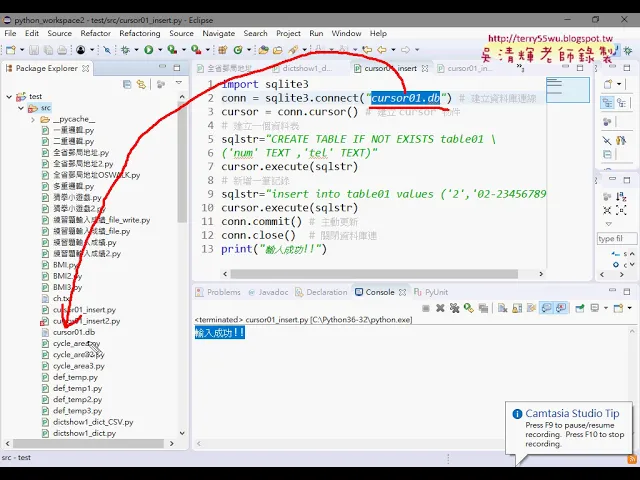Close the Console view tab X
640x480 pixels.
click(402, 292)
